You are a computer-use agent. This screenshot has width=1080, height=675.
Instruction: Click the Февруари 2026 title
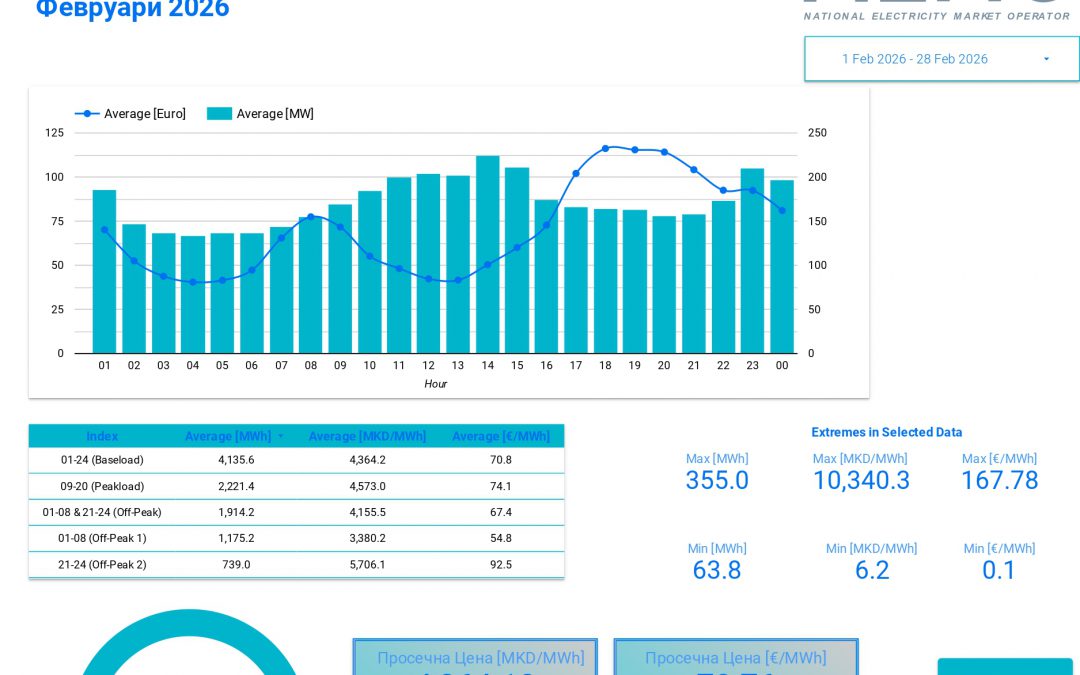pos(132,9)
